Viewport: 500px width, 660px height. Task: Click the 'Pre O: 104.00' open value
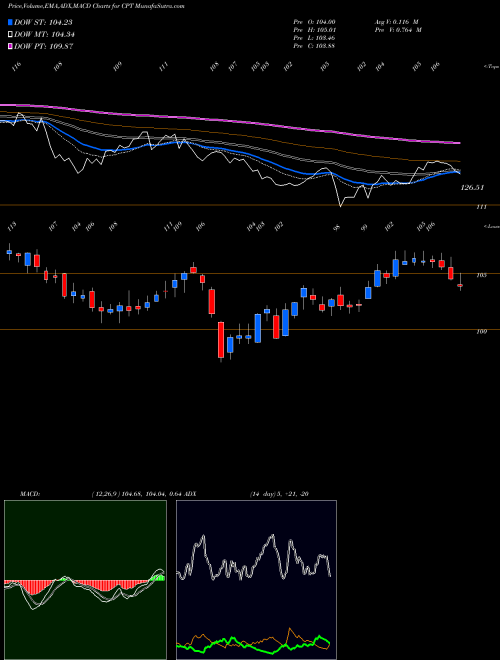(314, 22)
